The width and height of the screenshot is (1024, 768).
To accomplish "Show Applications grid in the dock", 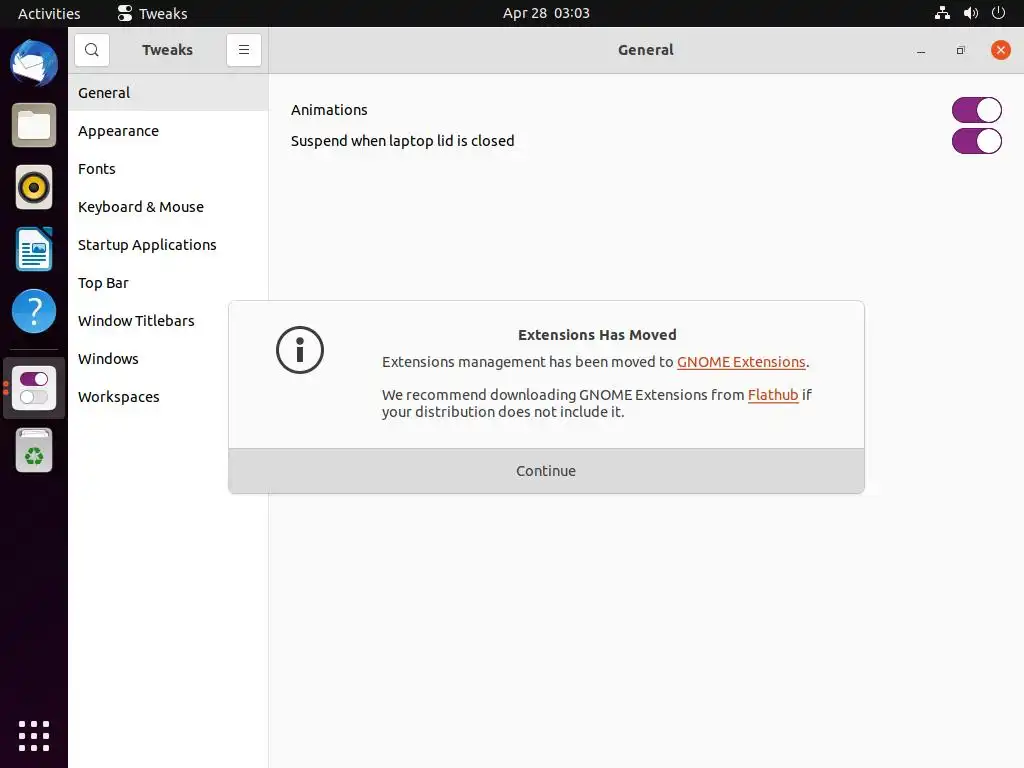I will coord(34,735).
